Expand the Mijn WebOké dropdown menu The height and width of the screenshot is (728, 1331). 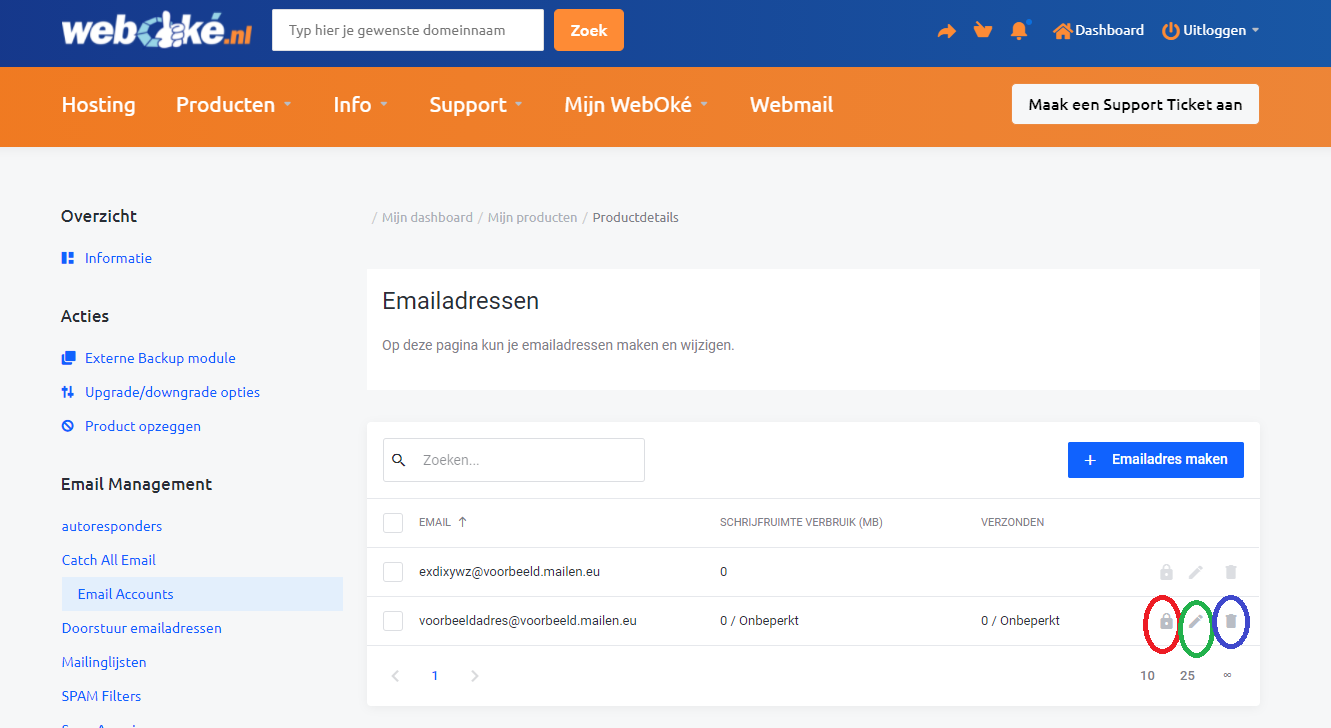[x=636, y=105]
